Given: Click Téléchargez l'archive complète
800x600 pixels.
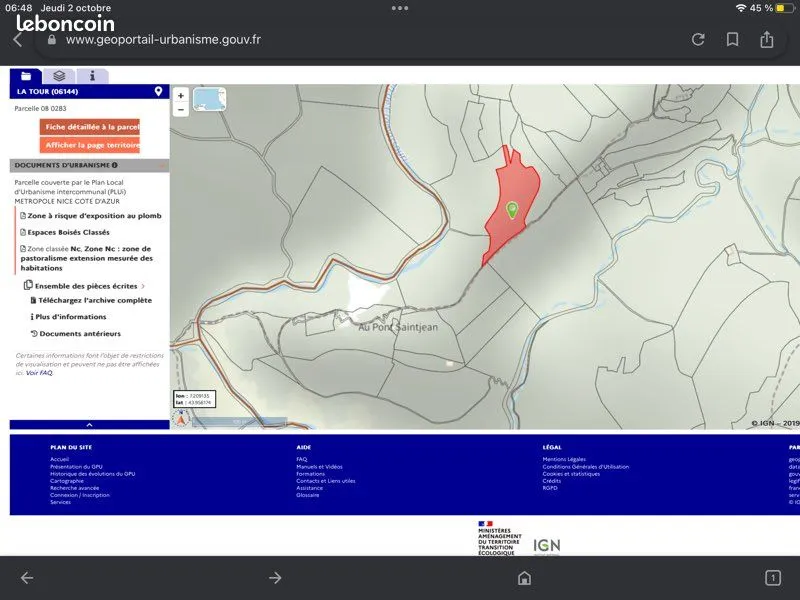Looking at the screenshot, I should pos(91,301).
